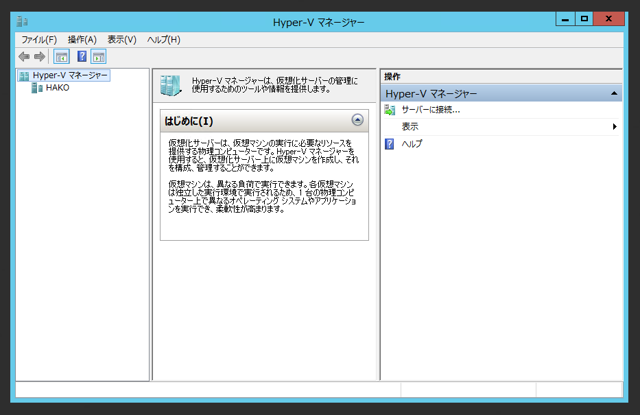The width and height of the screenshot is (640, 415).
Task: Minimize the Hyper-V マネージャー window
Action: [565, 19]
